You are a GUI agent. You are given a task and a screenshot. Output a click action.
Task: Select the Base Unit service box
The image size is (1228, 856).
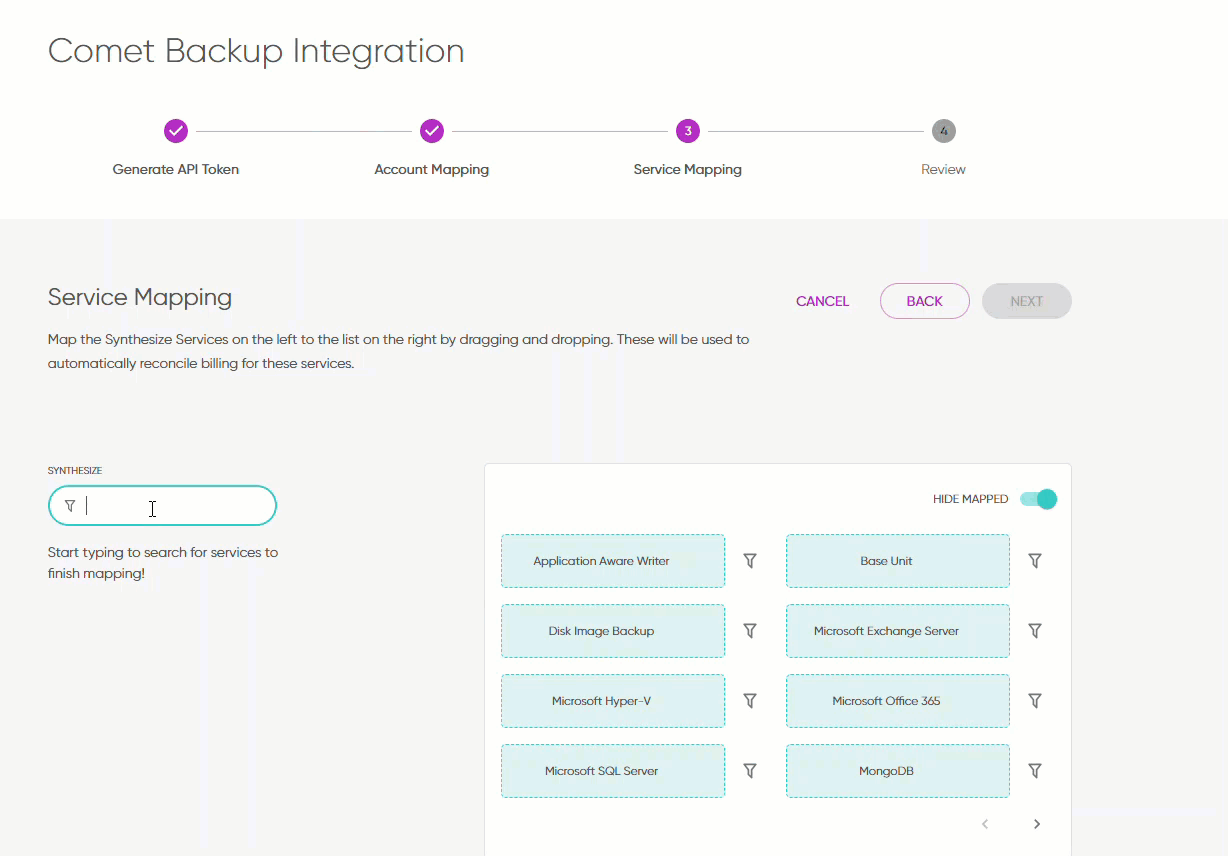[x=898, y=561]
